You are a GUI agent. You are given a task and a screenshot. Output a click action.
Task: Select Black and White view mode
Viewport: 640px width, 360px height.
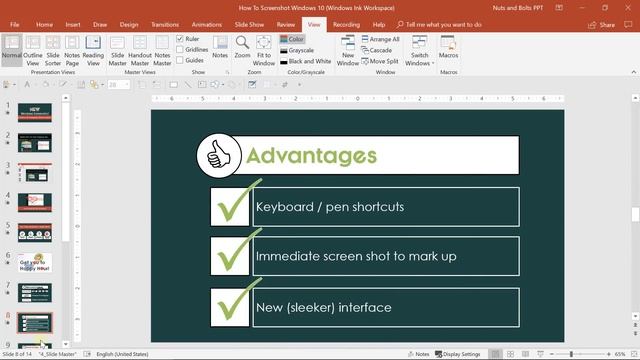tap(306, 61)
